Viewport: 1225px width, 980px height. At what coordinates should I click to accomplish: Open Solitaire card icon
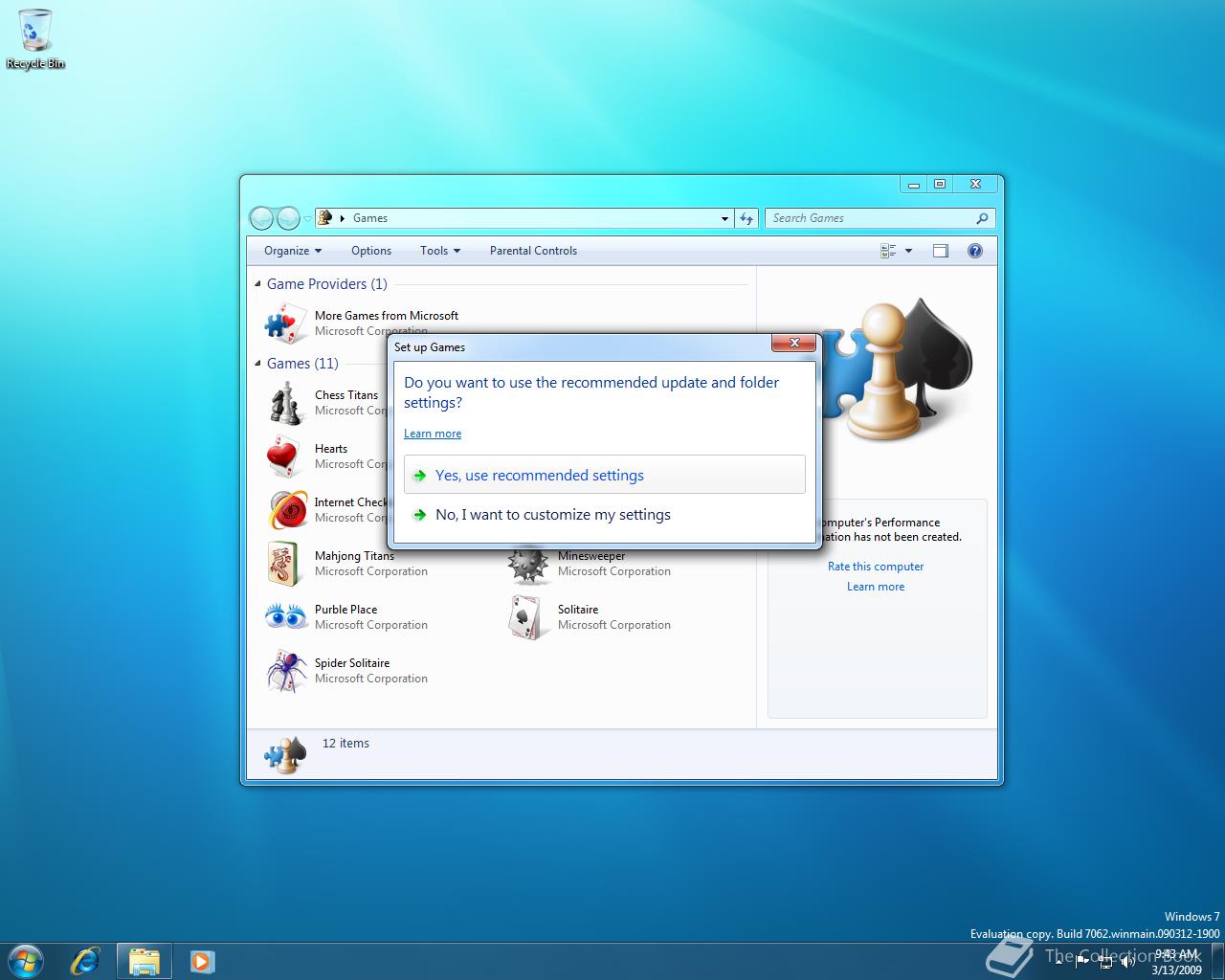coord(528,617)
